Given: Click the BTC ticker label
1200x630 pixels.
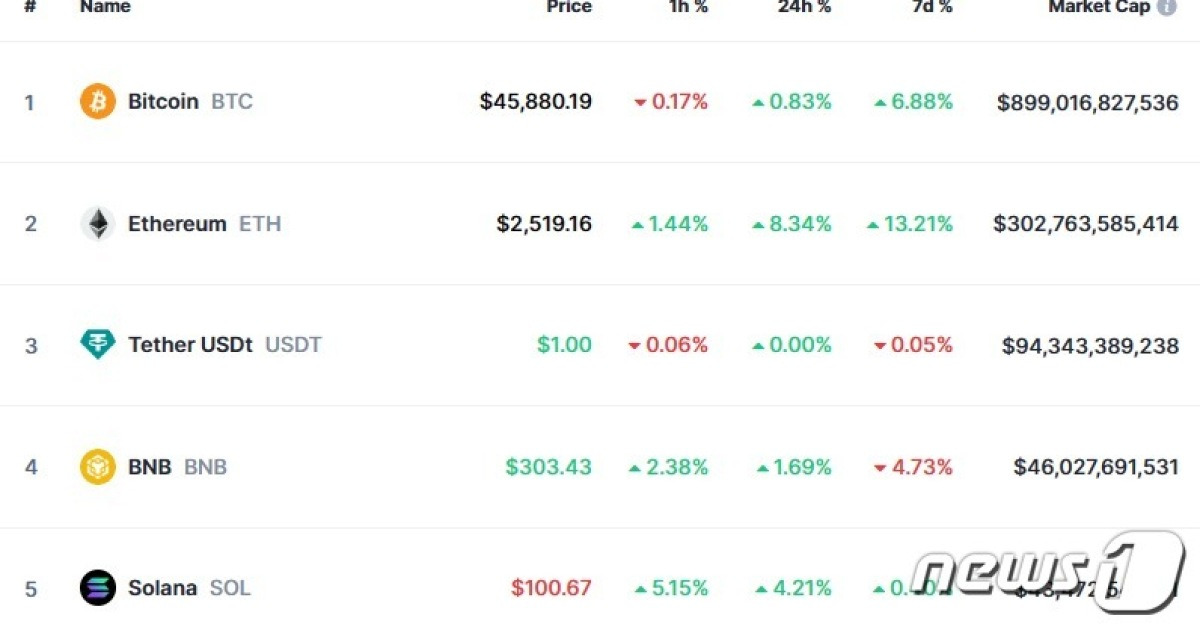Looking at the screenshot, I should pyautogui.click(x=232, y=101).
